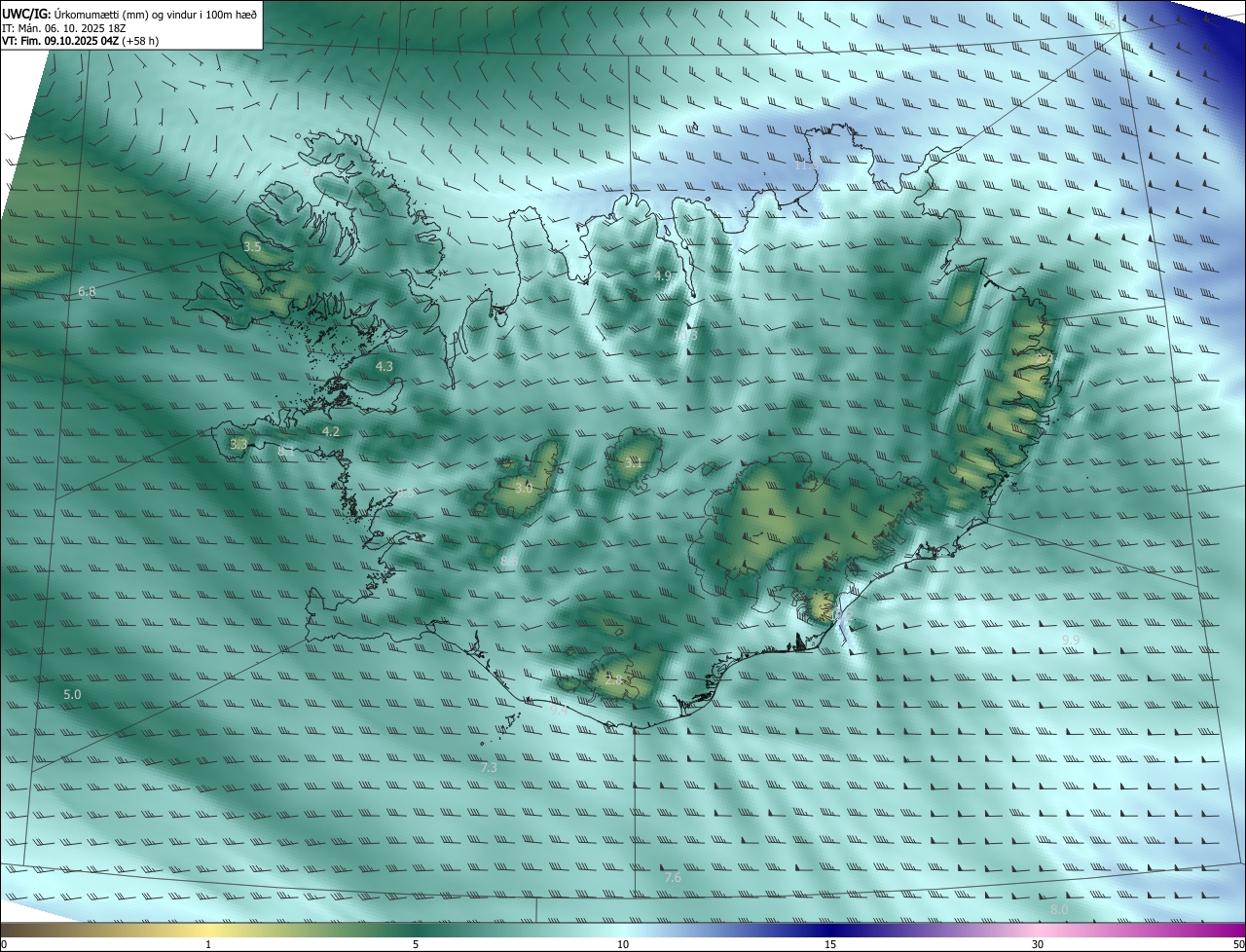Click the "5.0" value over the ocean
Image resolution: width=1246 pixels, height=952 pixels.
click(x=72, y=695)
